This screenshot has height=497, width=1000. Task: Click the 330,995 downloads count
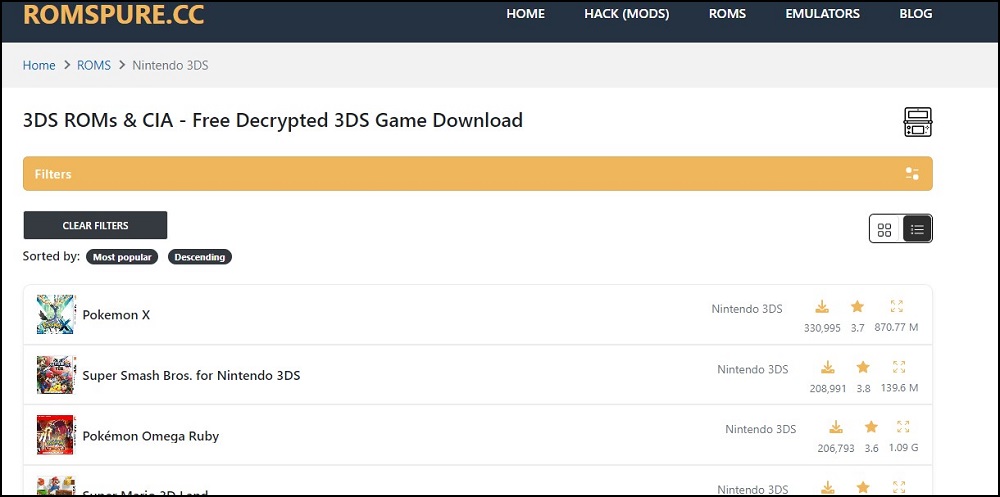(822, 328)
